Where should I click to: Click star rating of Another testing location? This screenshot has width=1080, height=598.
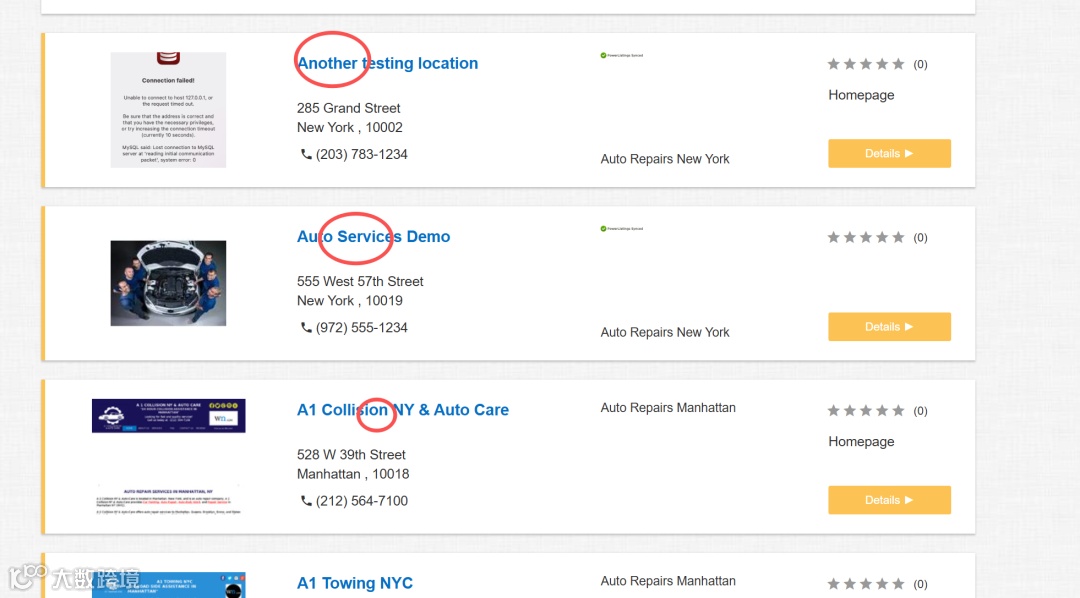866,64
